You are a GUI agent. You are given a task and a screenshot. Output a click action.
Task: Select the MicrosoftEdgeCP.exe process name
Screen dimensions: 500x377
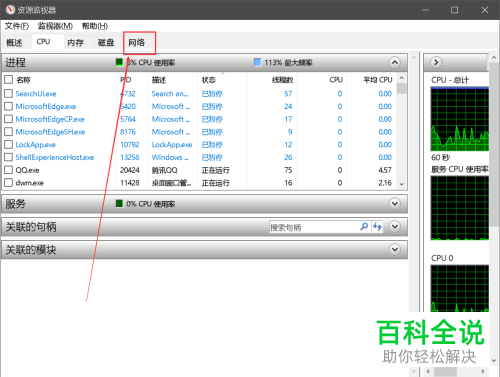coord(50,119)
